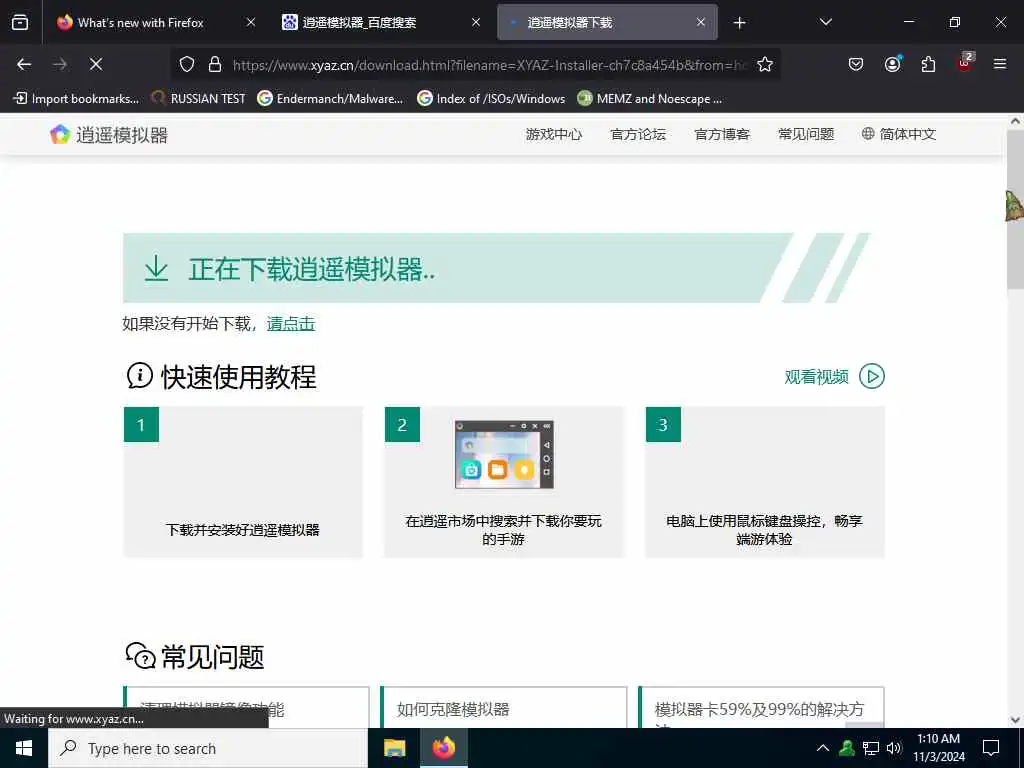Expand the list all tabs chevron

[825, 22]
